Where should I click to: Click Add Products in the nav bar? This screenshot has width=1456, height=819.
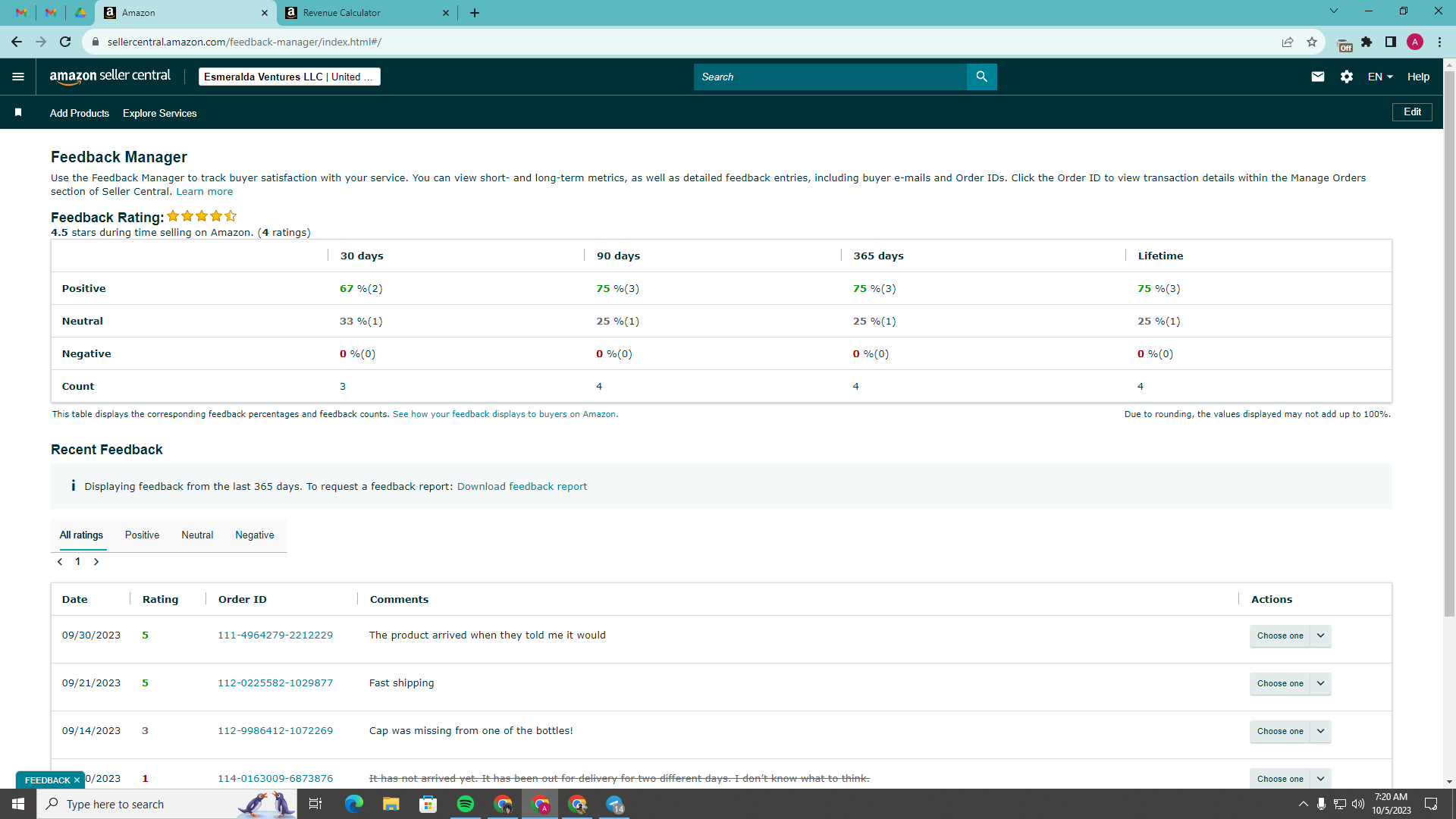click(x=80, y=113)
